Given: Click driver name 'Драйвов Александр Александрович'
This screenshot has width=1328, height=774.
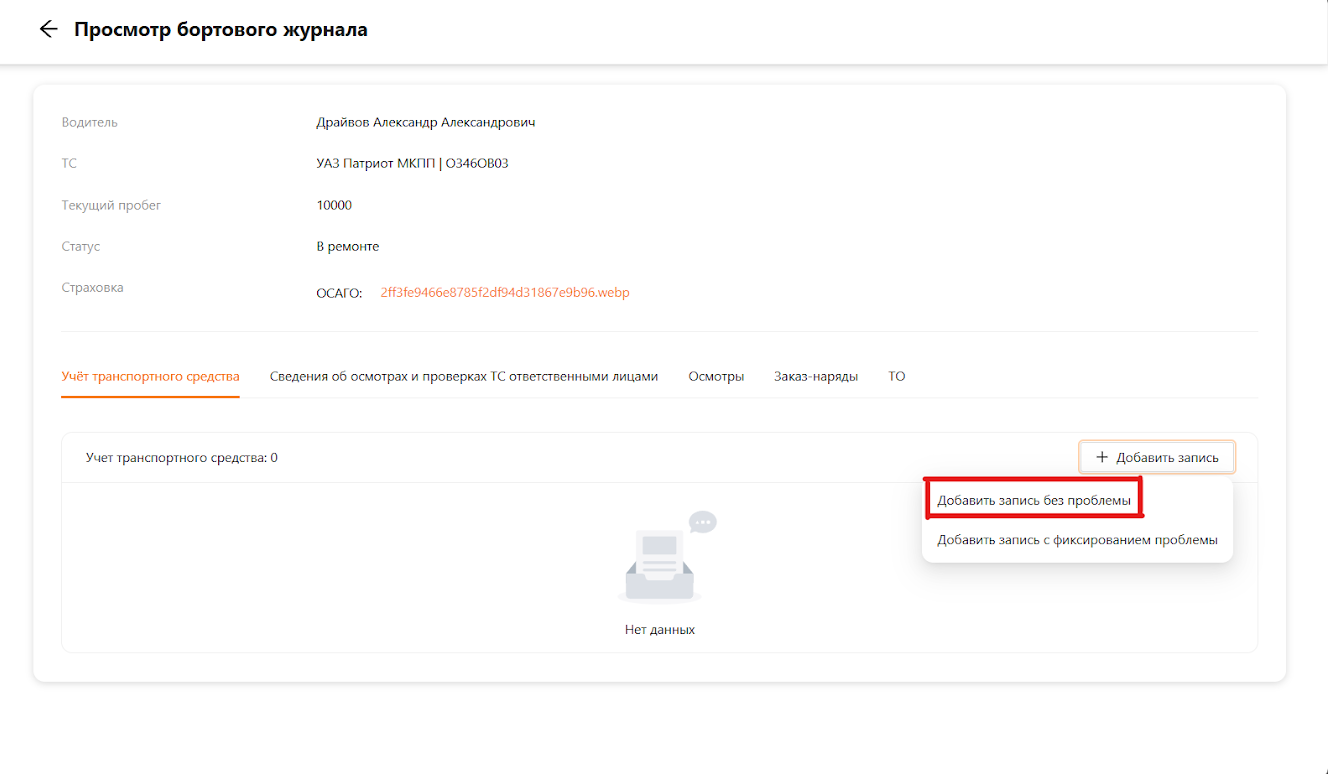Looking at the screenshot, I should (426, 122).
